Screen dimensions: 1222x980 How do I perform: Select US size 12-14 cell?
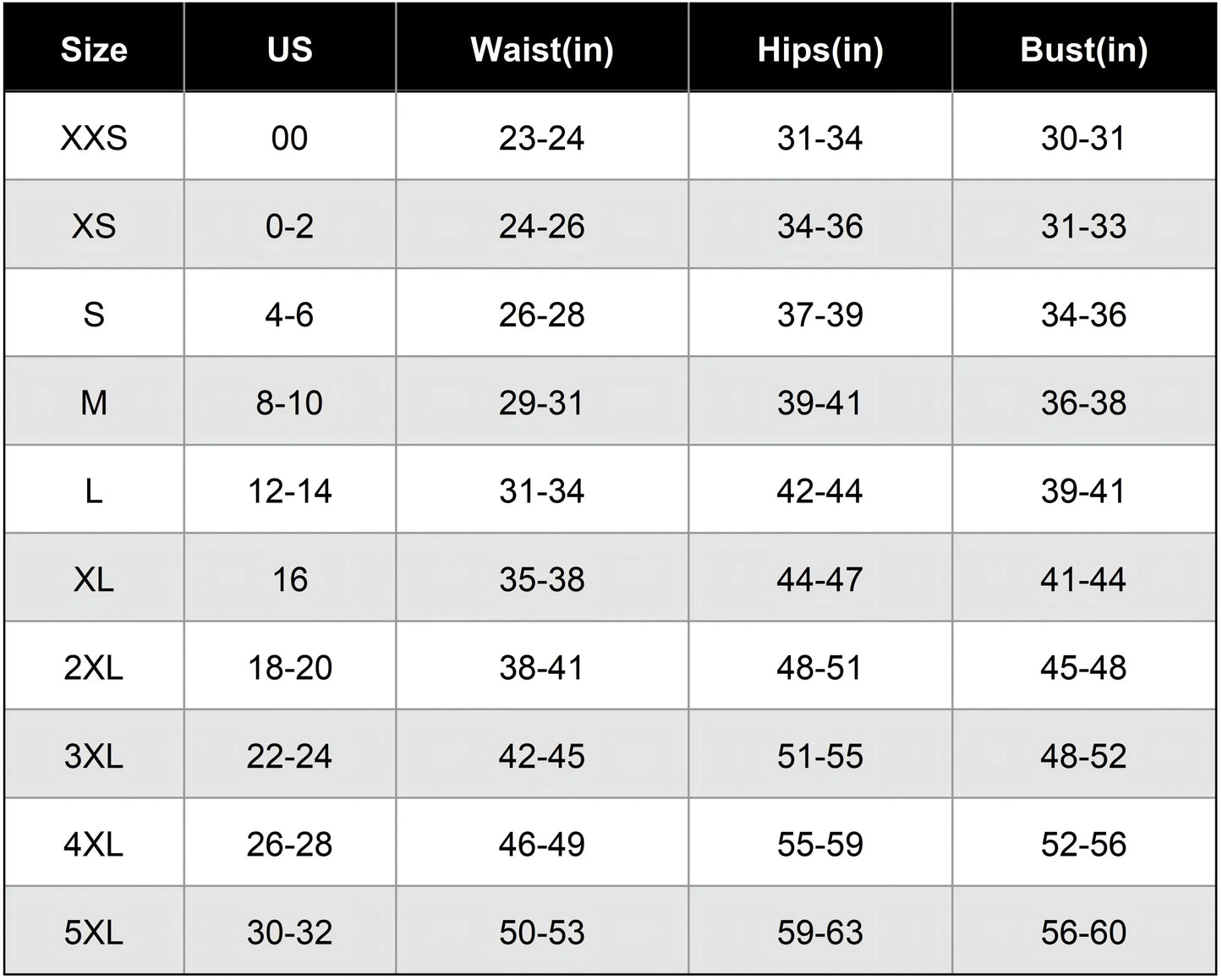[x=290, y=490]
